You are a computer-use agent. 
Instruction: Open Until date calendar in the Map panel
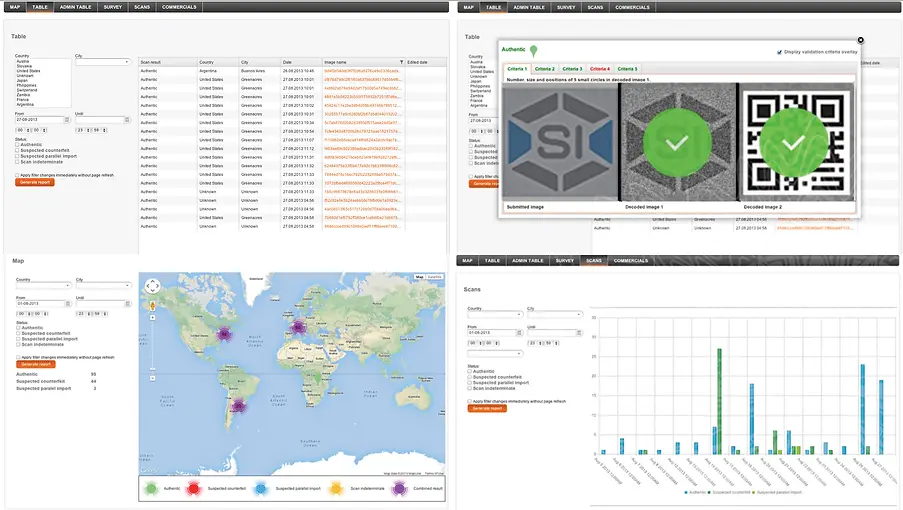point(127,303)
